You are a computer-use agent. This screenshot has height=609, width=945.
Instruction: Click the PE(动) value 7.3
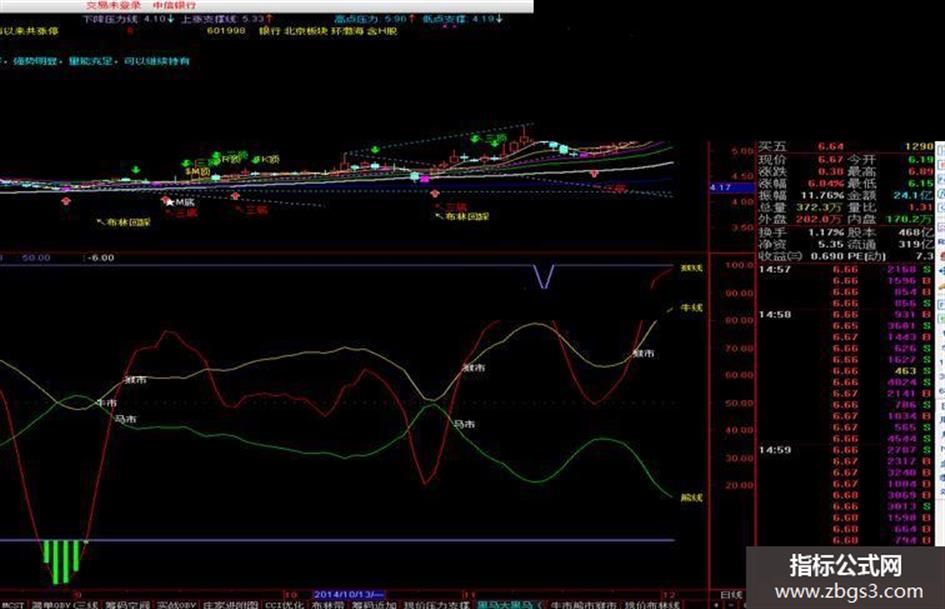click(x=925, y=256)
